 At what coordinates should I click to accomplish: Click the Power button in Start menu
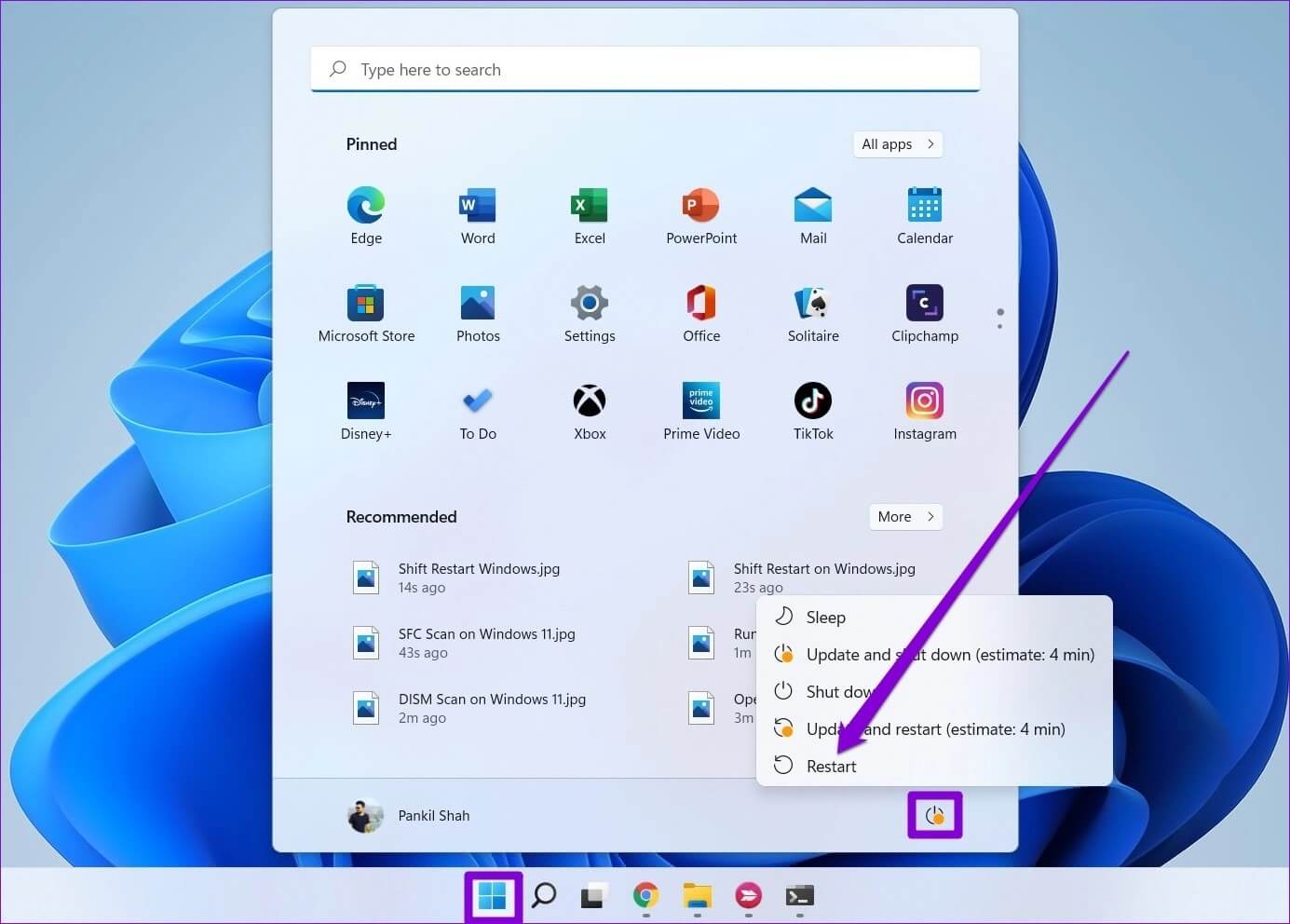tap(935, 816)
